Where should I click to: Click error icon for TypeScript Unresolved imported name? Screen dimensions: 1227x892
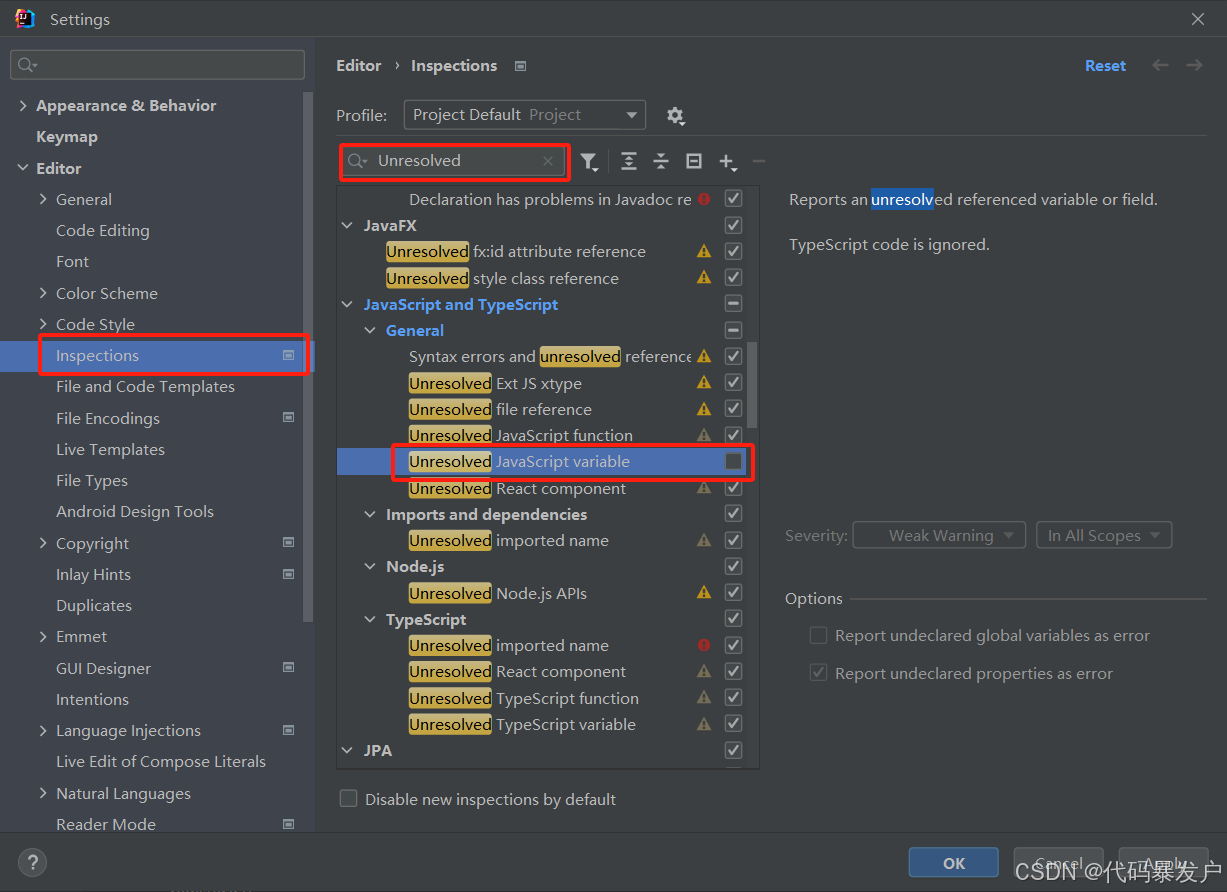click(704, 646)
